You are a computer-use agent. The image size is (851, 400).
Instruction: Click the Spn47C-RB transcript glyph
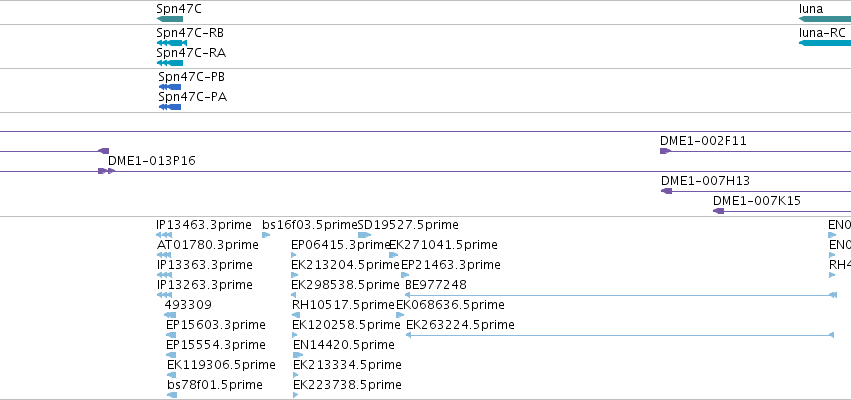(x=172, y=43)
